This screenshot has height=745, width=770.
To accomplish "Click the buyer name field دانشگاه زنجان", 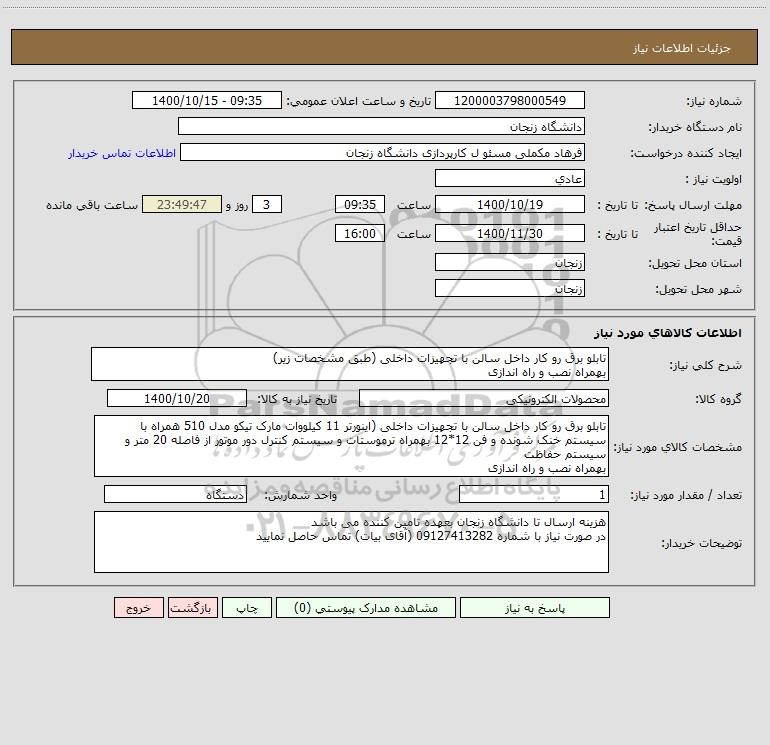I will 381,126.
